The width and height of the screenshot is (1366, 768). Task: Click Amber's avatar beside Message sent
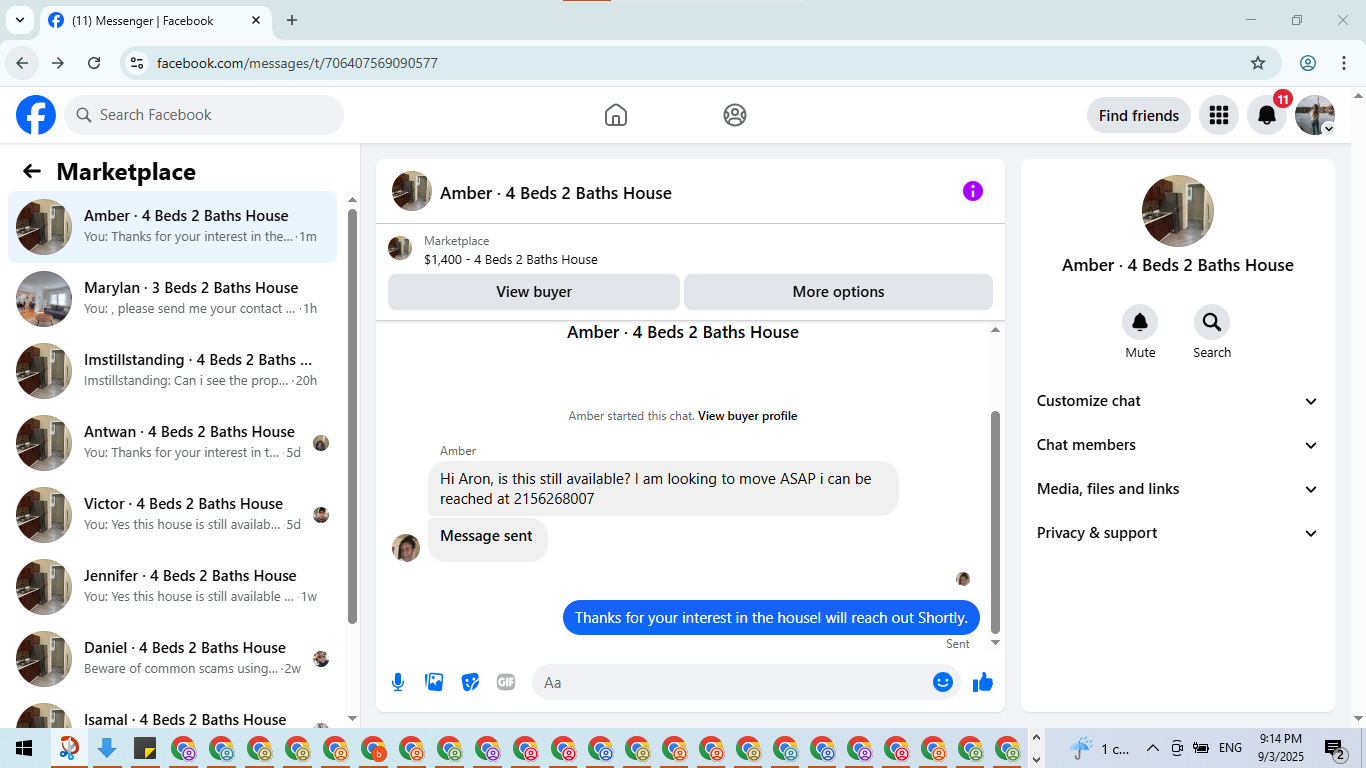click(406, 547)
